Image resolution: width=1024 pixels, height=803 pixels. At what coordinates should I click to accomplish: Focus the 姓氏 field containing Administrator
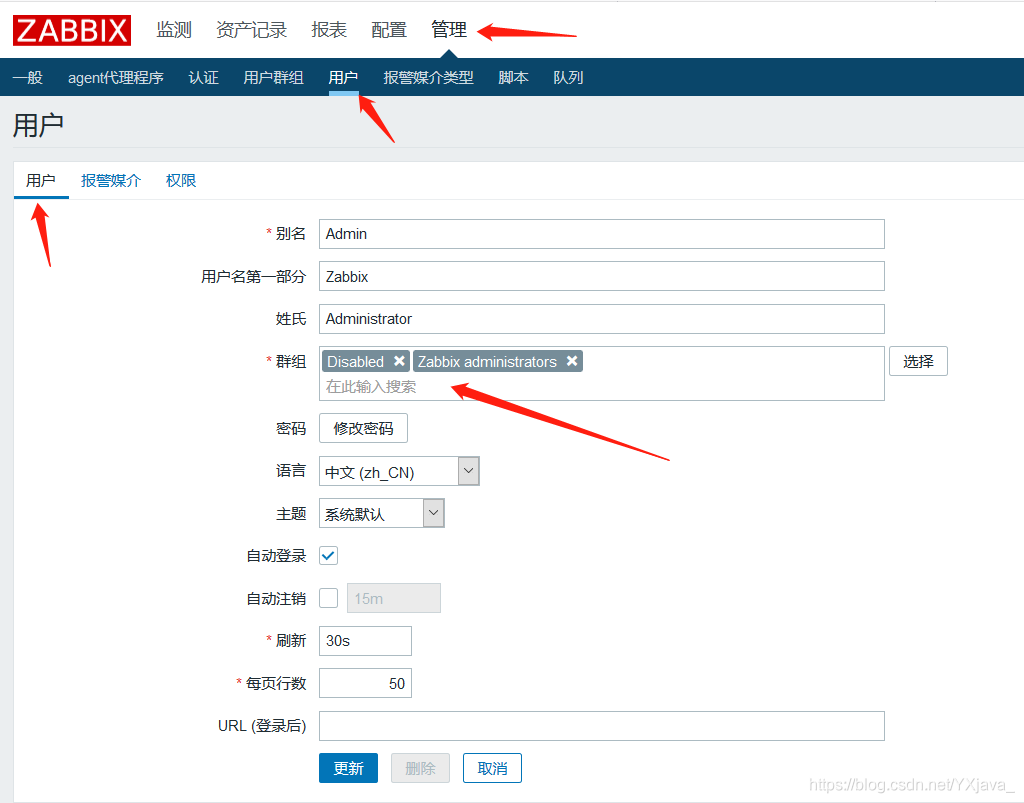601,319
